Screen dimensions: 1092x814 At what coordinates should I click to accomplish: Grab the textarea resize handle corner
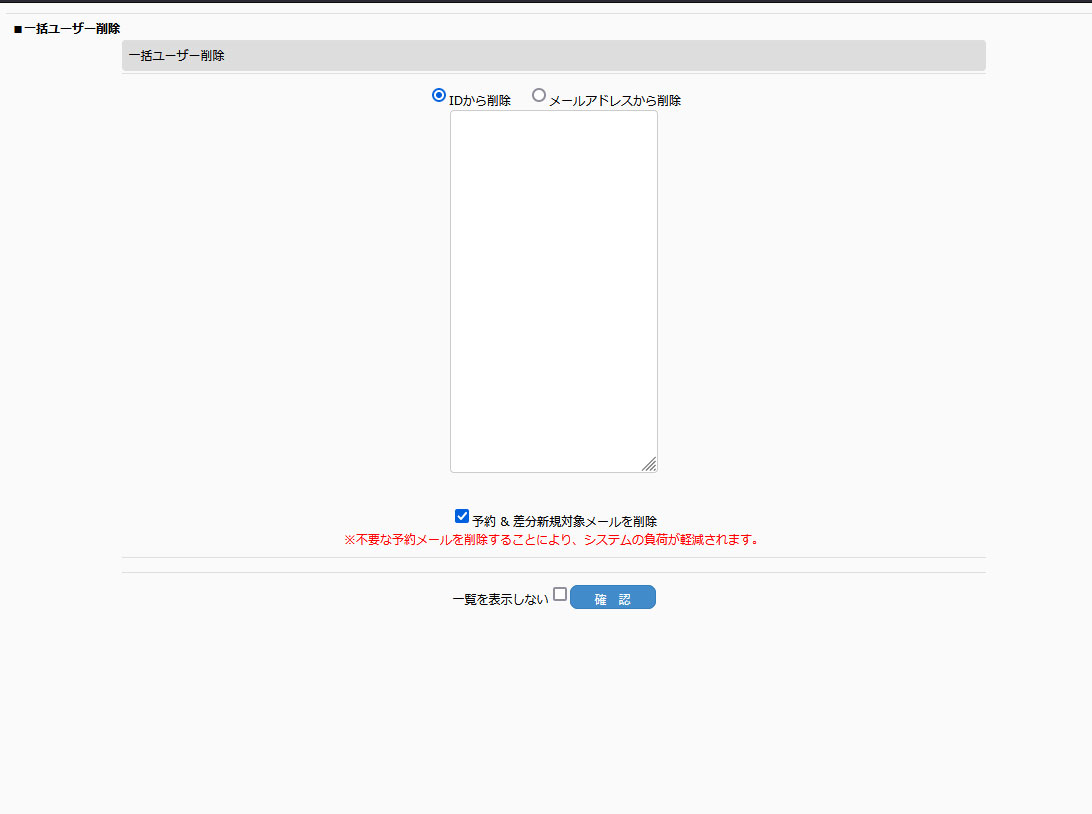(x=649, y=464)
